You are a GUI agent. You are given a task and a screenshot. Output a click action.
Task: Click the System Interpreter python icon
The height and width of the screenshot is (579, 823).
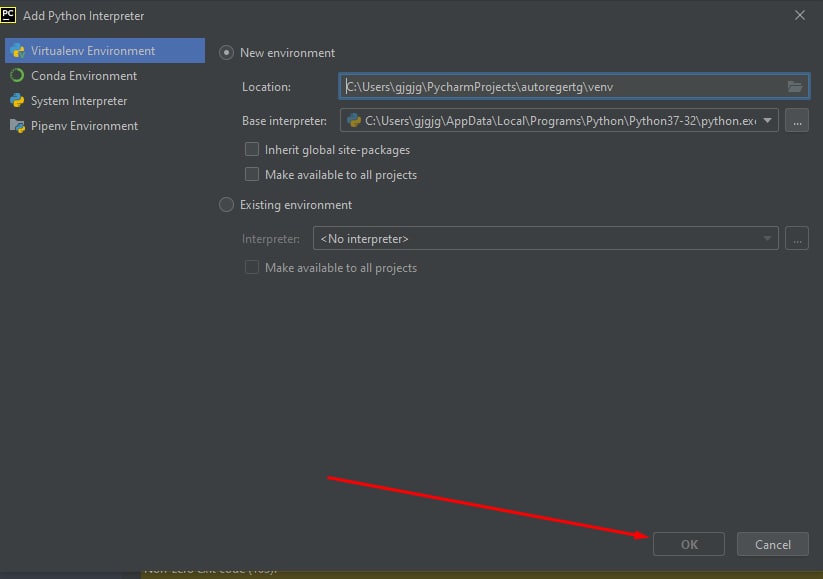(17, 100)
